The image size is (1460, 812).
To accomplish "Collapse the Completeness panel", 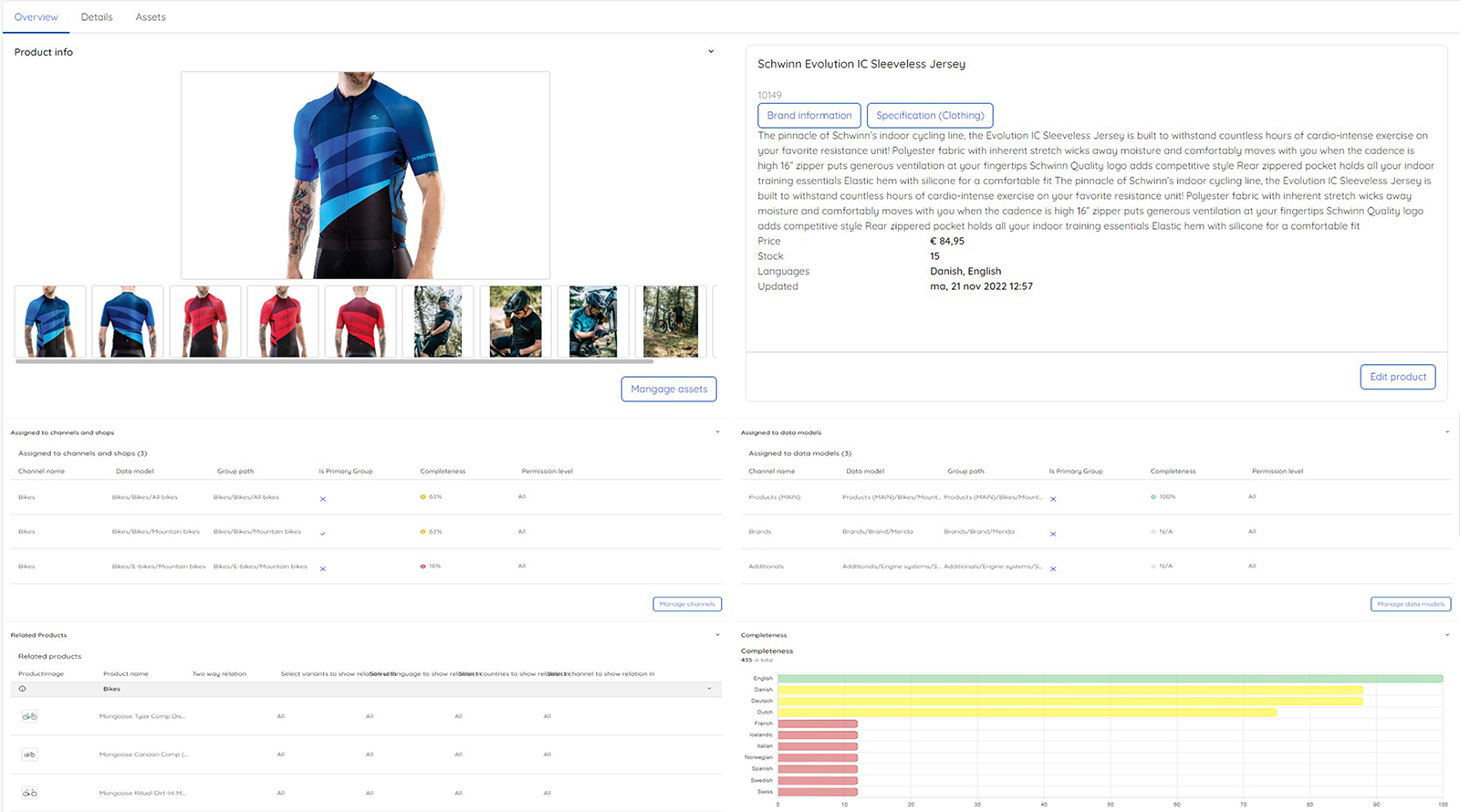I will click(x=1447, y=634).
